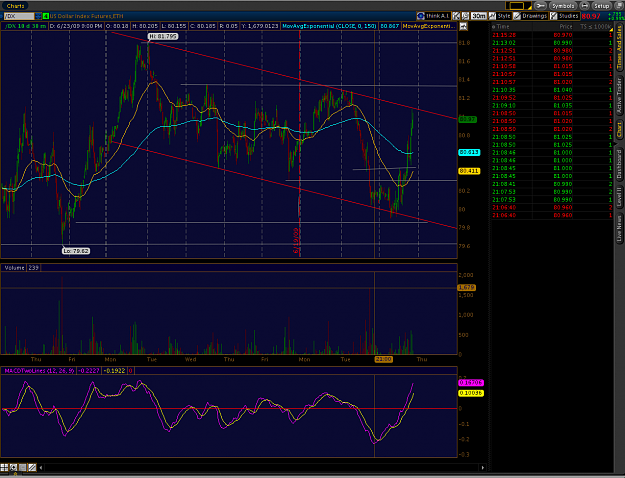The image size is (625, 478).
Task: Click the Lo: 79.62 low marker label
Action: coord(76,251)
